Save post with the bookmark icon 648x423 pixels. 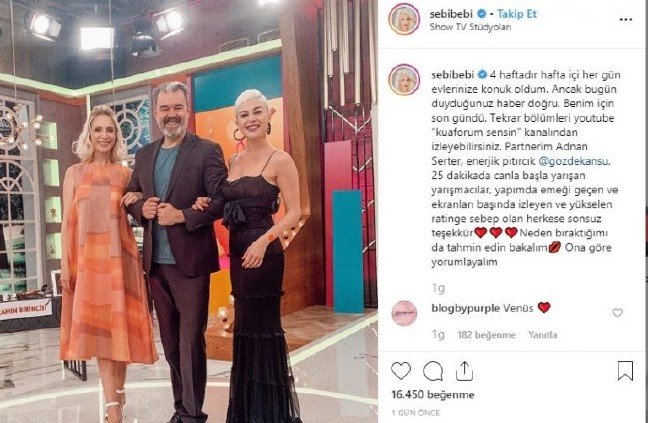[x=625, y=371]
